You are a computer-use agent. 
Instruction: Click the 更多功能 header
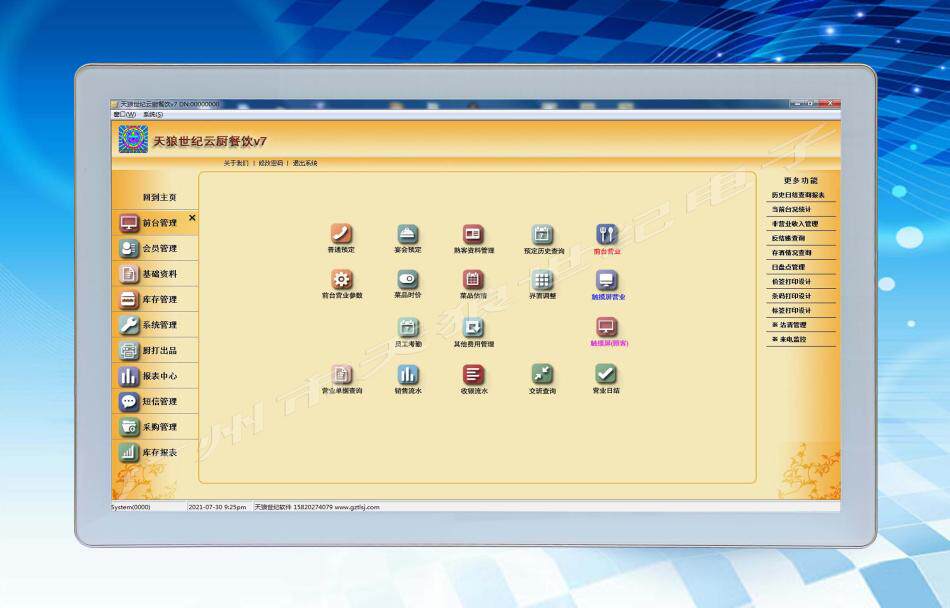coord(800,180)
